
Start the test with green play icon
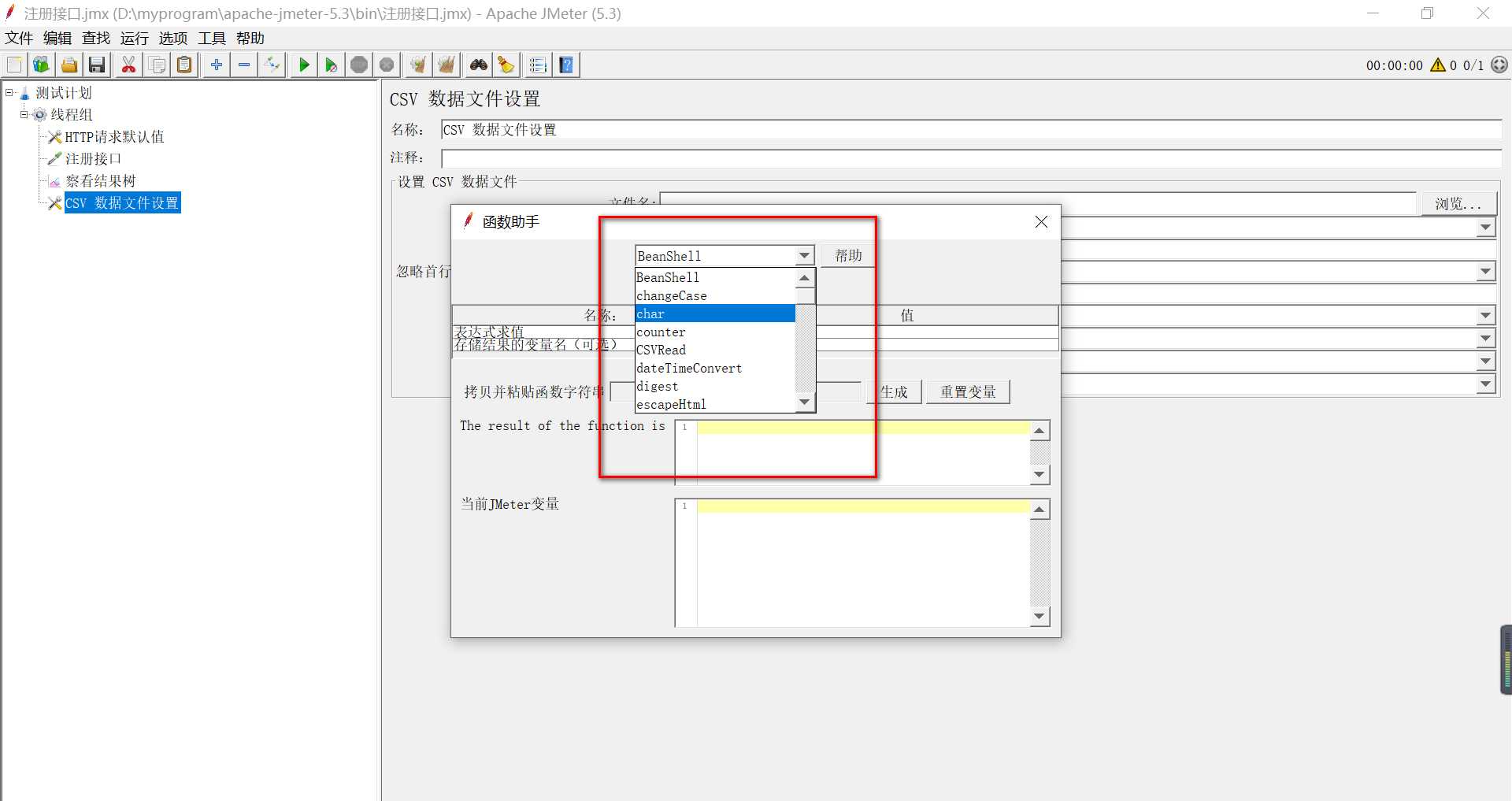[303, 65]
